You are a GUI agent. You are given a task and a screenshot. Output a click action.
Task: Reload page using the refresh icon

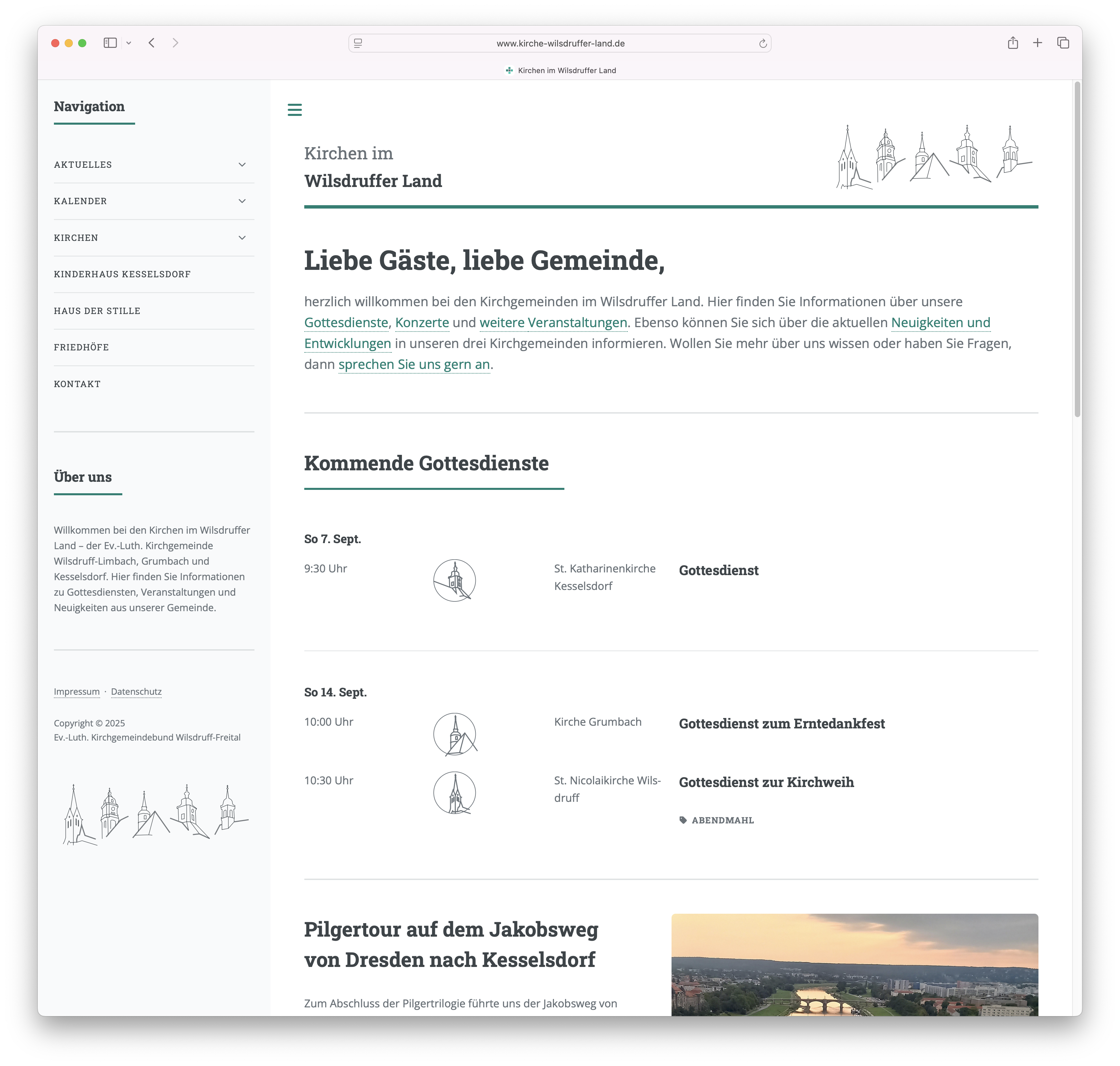763,44
